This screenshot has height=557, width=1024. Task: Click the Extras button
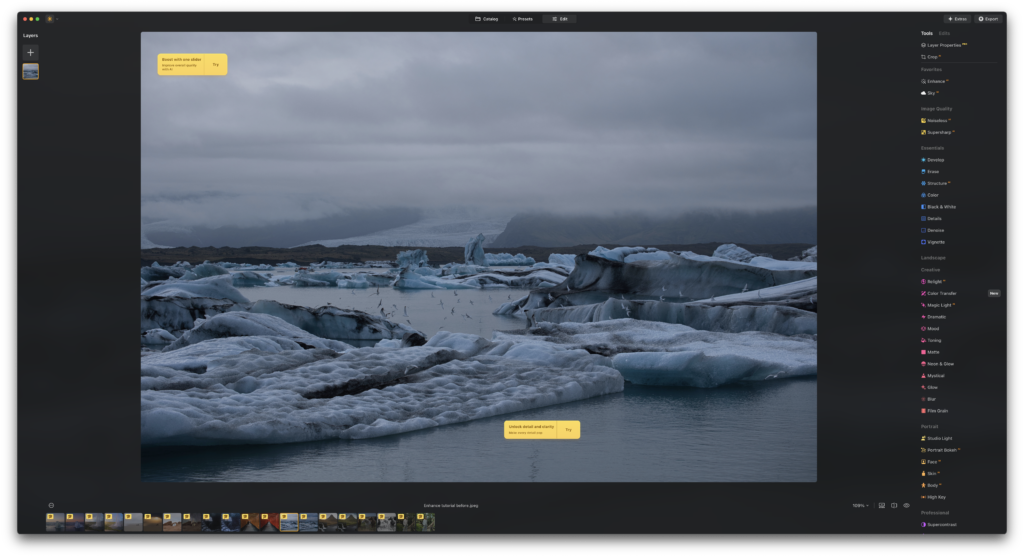click(957, 19)
